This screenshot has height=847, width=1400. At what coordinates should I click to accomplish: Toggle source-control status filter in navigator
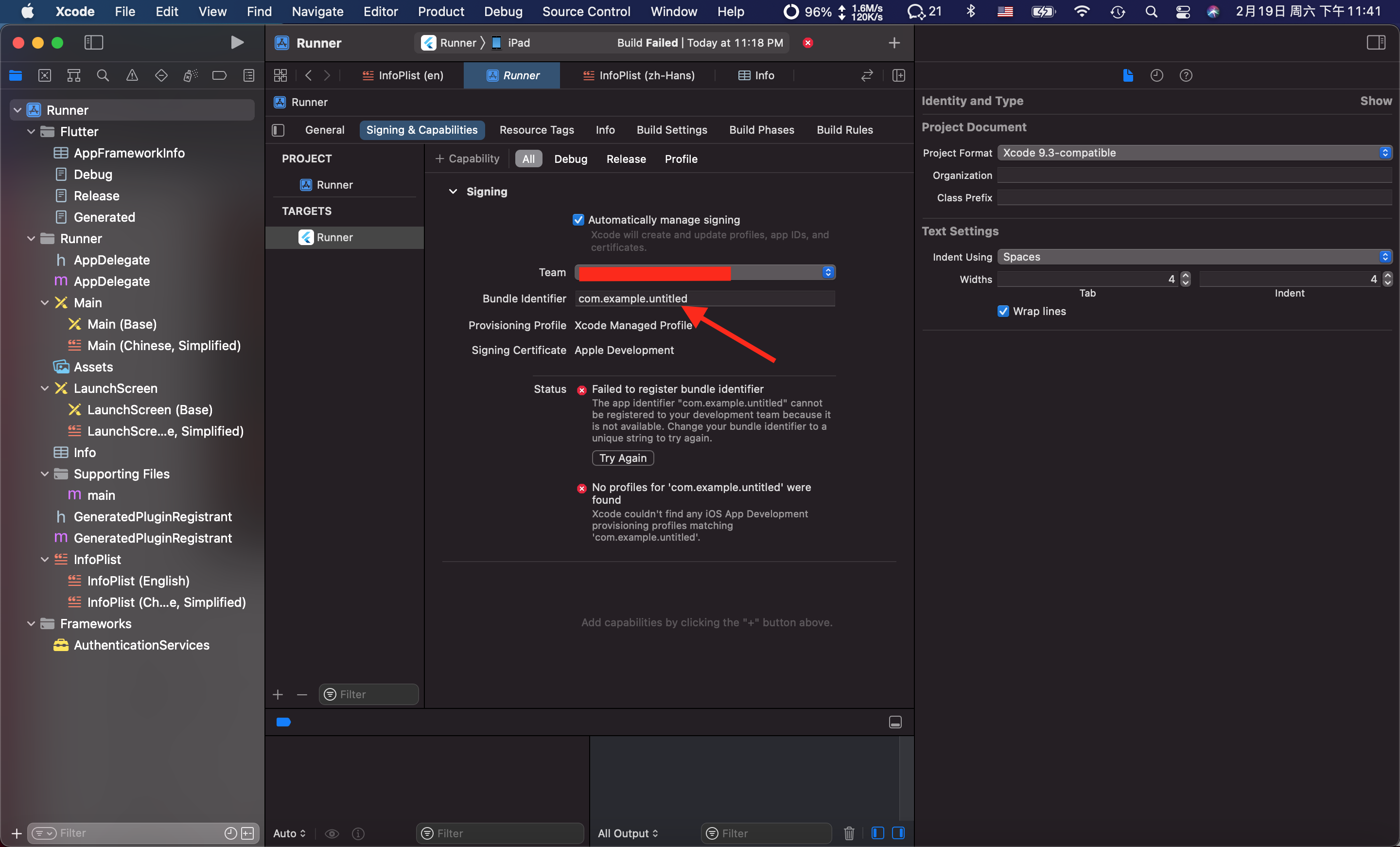pyautogui.click(x=248, y=833)
